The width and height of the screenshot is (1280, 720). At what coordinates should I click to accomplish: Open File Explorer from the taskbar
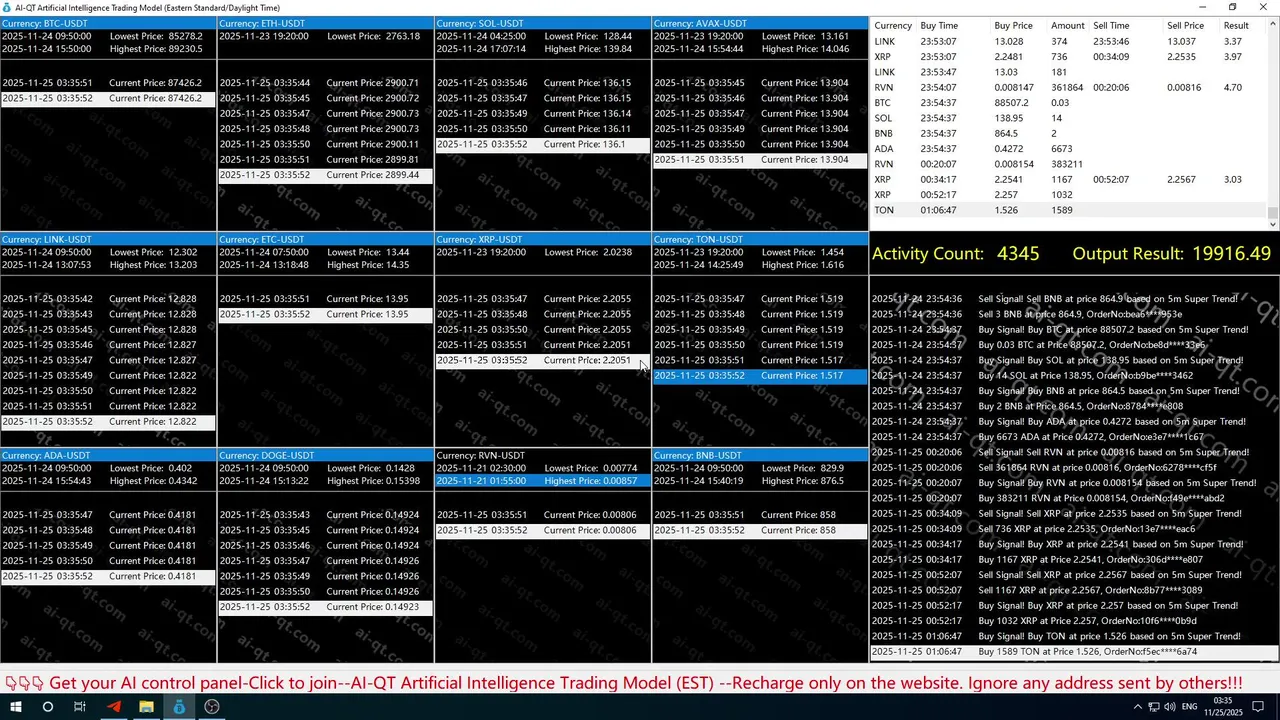(146, 706)
